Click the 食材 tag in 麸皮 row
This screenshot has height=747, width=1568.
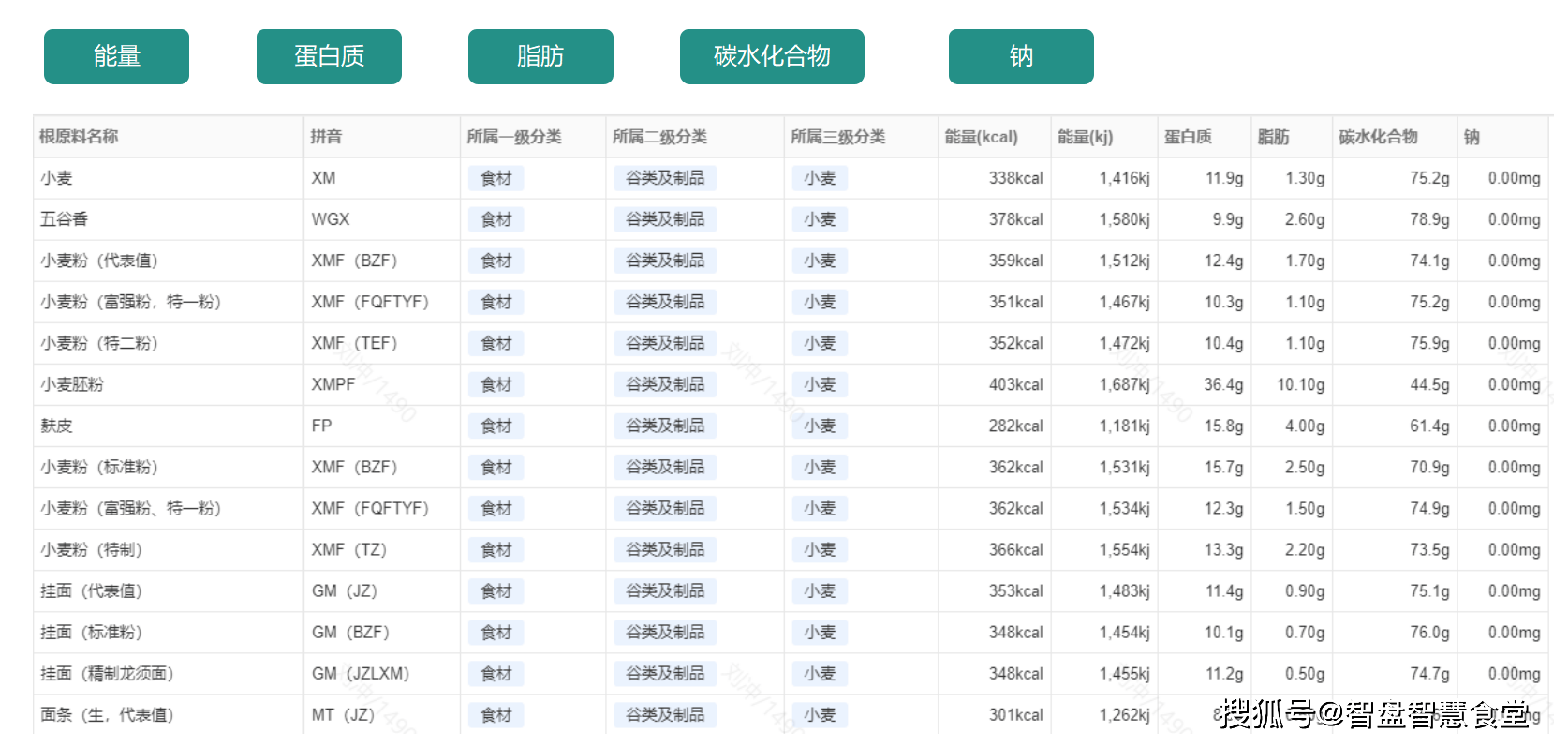pos(496,426)
